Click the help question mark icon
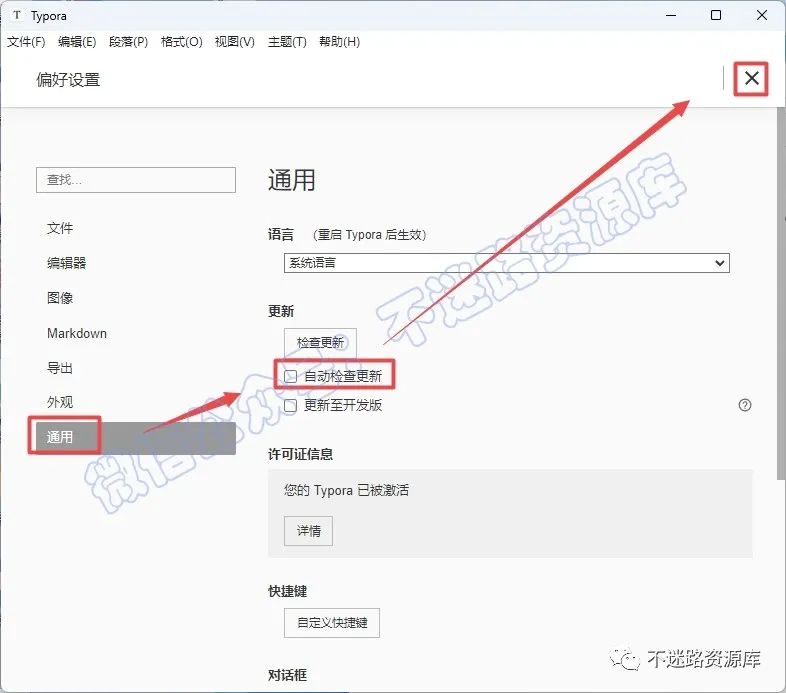The width and height of the screenshot is (786, 693). (744, 405)
